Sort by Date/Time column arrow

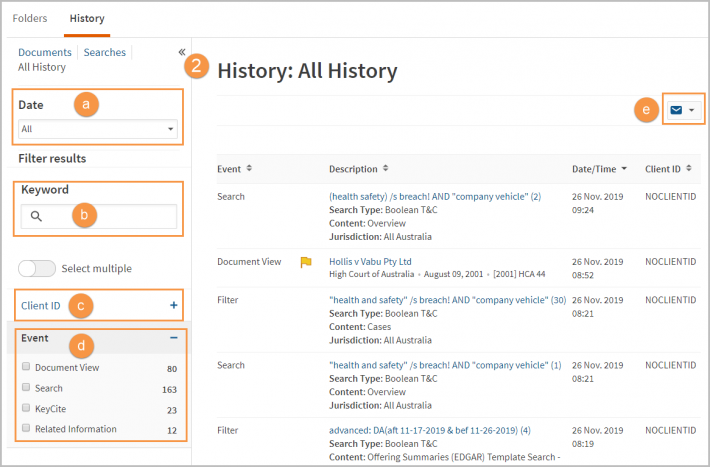click(x=624, y=169)
